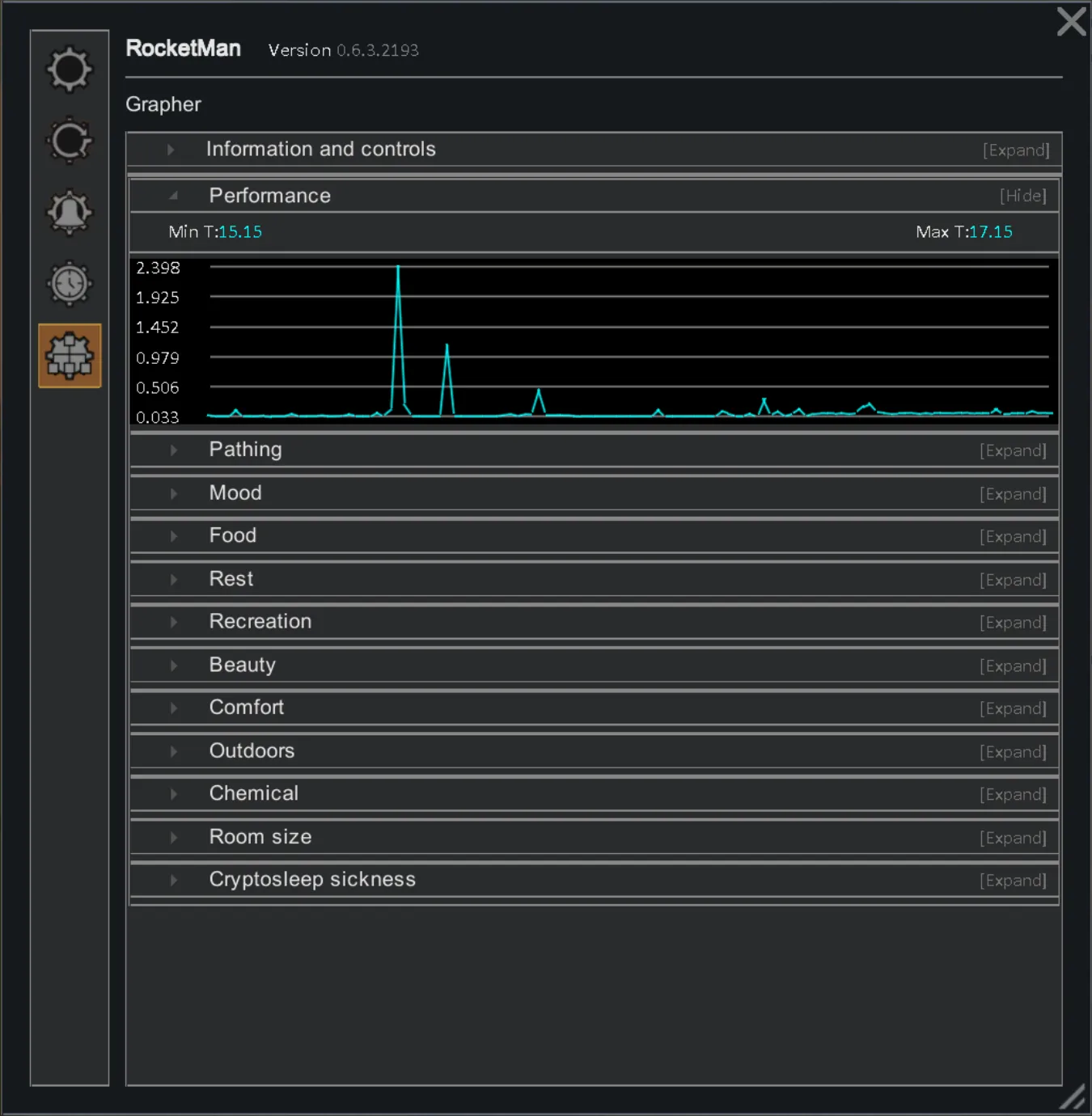Select the highlighted Grapher puzzle icon
Viewport: 1092px width, 1116px height.
coord(70,356)
